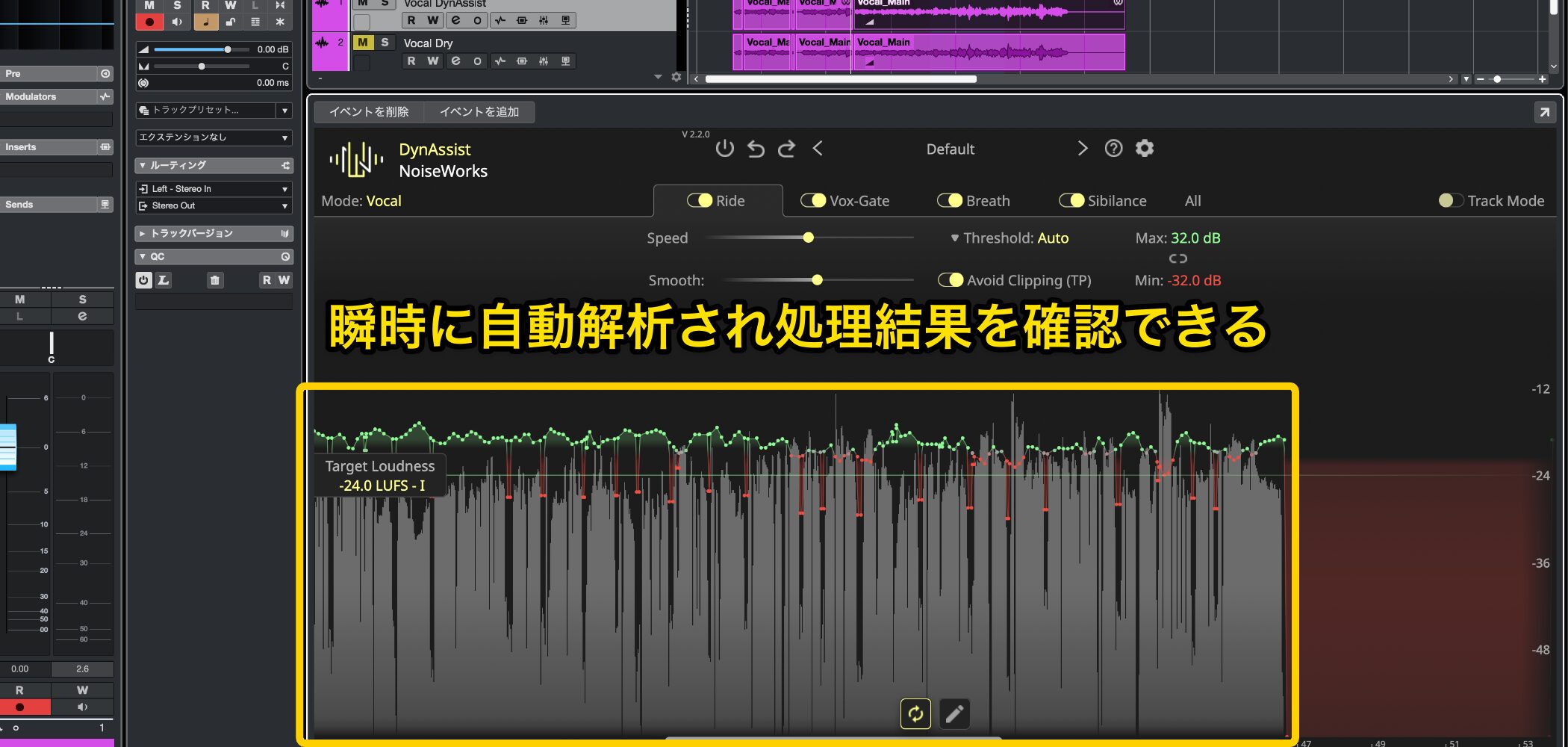Open Stereo Out output routing dropdown
Image resolution: width=1568 pixels, height=747 pixels.
click(214, 205)
